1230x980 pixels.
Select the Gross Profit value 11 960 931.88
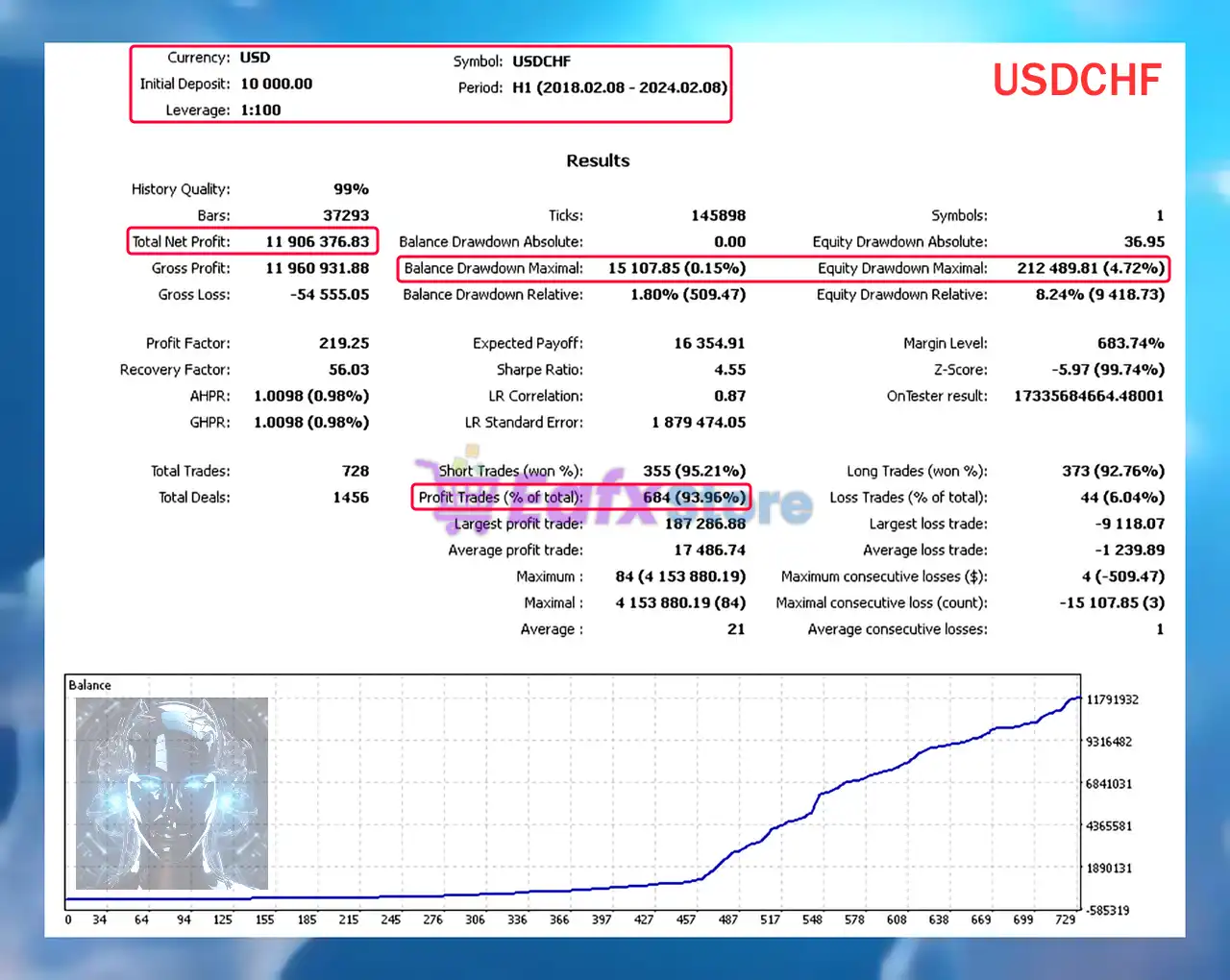tap(317, 268)
